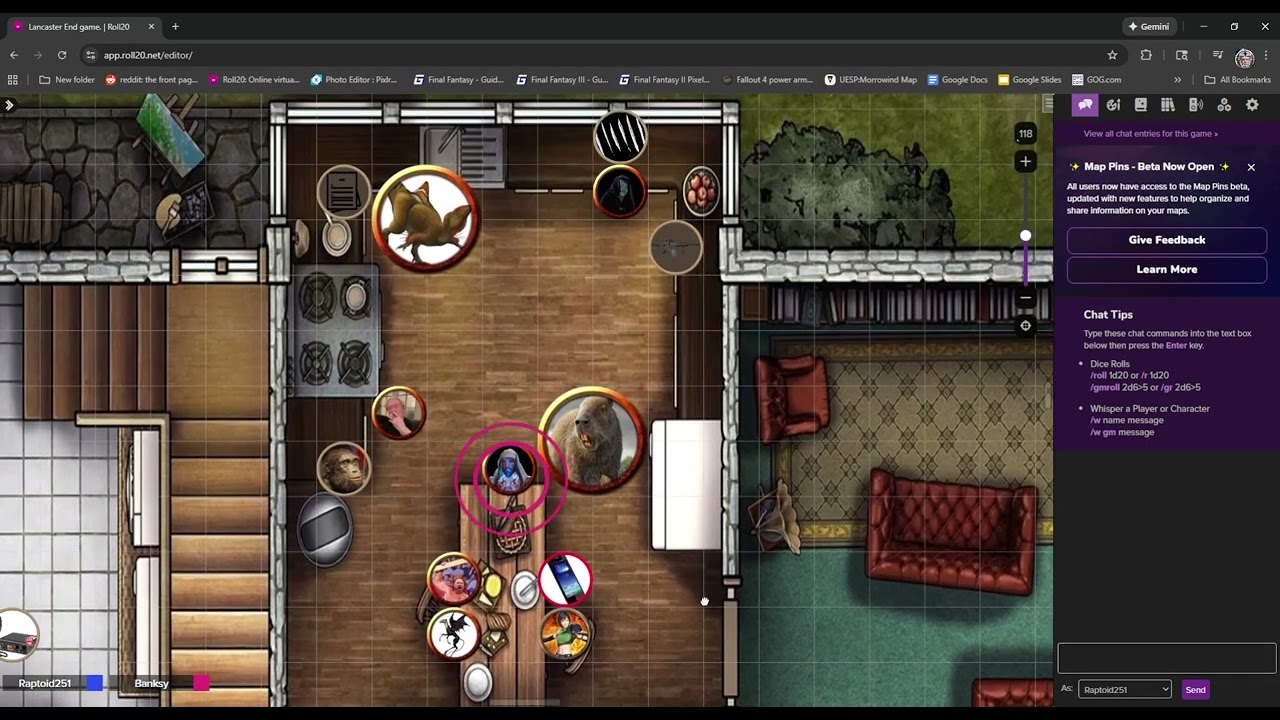The height and width of the screenshot is (720, 1280).
Task: Open the Jukebox tab
Action: click(x=1195, y=105)
